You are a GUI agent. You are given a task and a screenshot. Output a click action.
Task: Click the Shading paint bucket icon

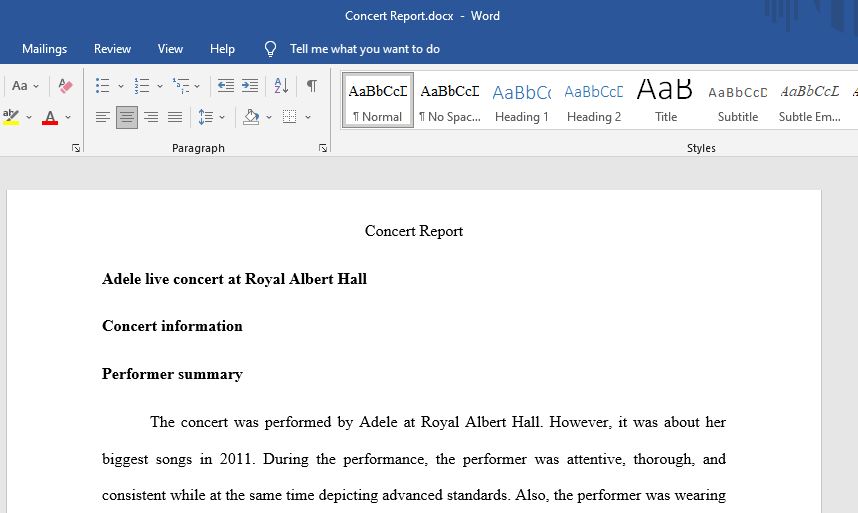pyautogui.click(x=251, y=117)
